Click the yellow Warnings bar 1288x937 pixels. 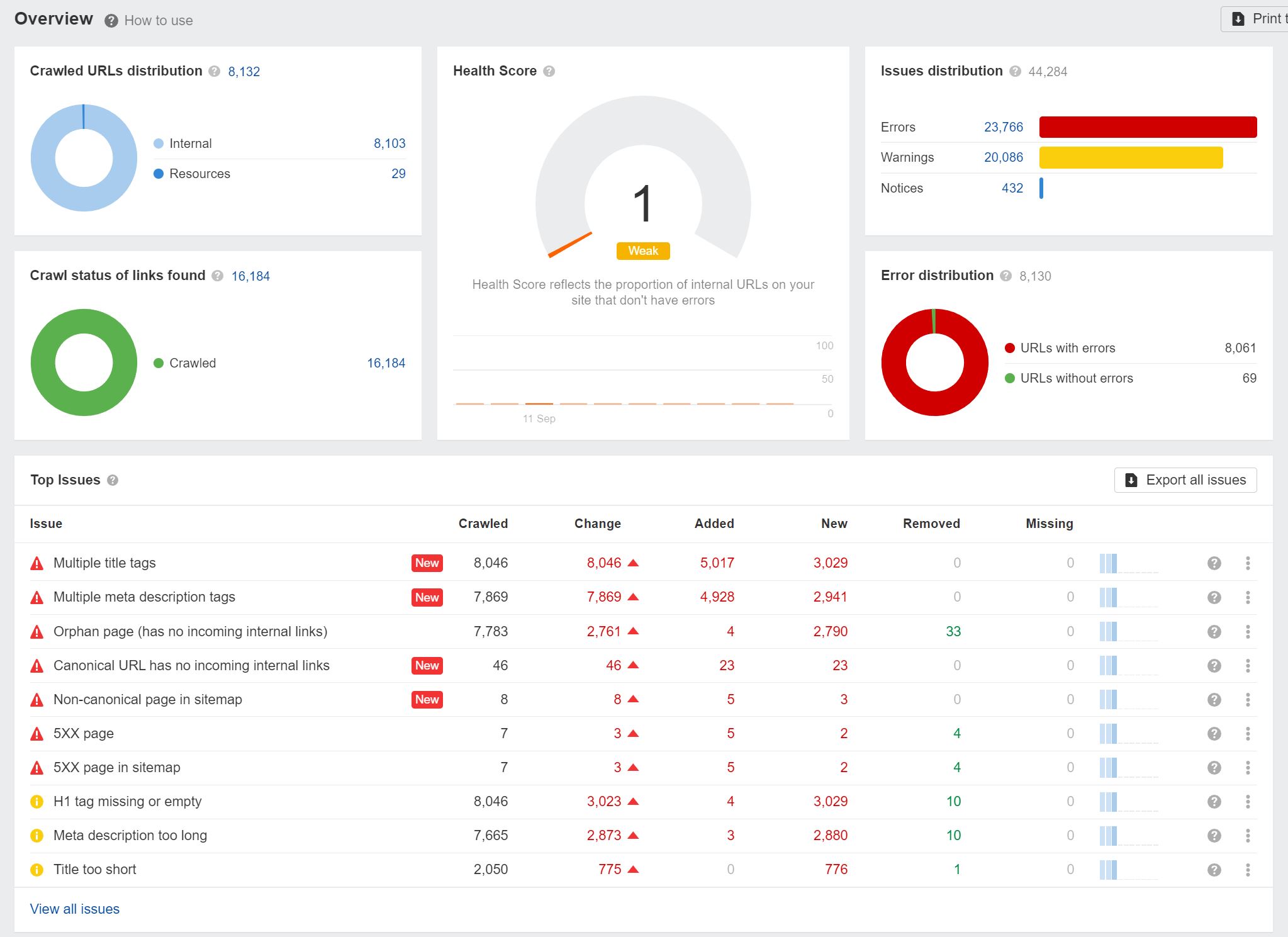[1131, 157]
